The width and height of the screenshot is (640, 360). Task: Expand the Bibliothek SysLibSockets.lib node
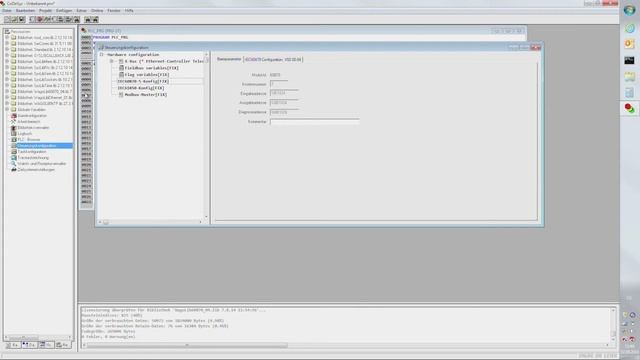(7, 79)
